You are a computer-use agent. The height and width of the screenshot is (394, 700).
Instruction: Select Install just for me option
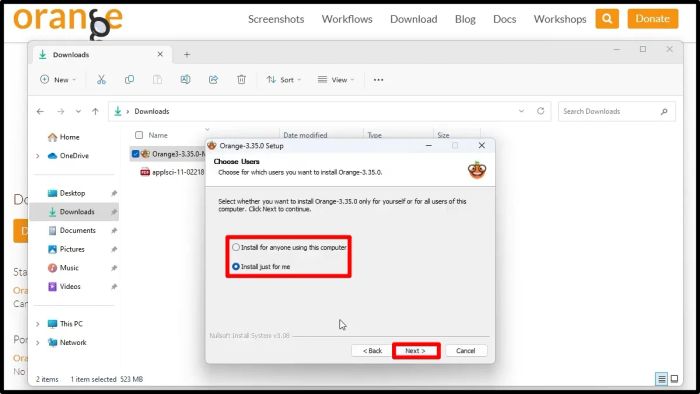pos(261,266)
